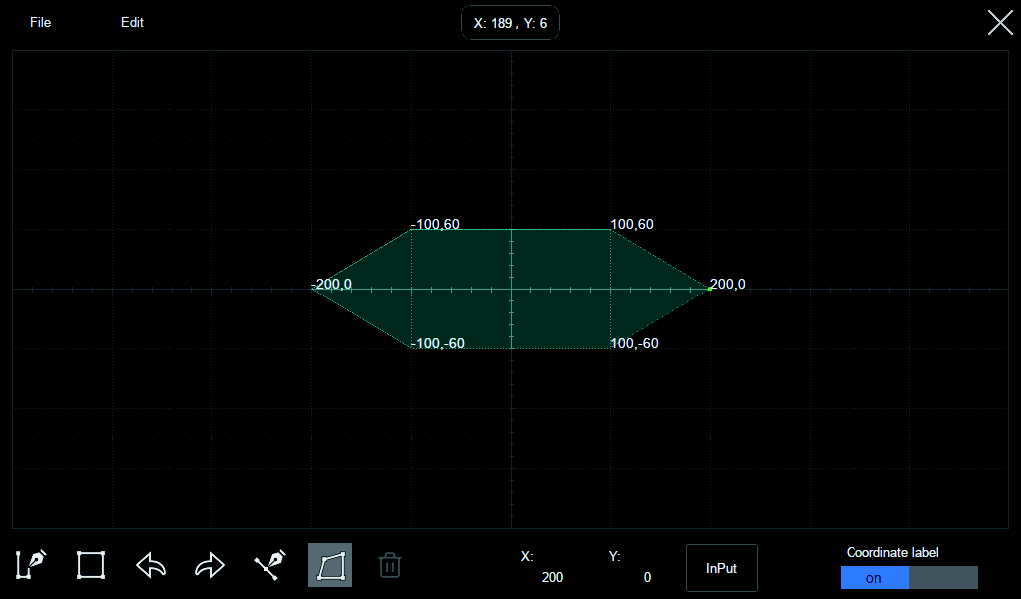Screen dimensions: 1021x599
Task: Open the File menu
Action: coord(40,22)
